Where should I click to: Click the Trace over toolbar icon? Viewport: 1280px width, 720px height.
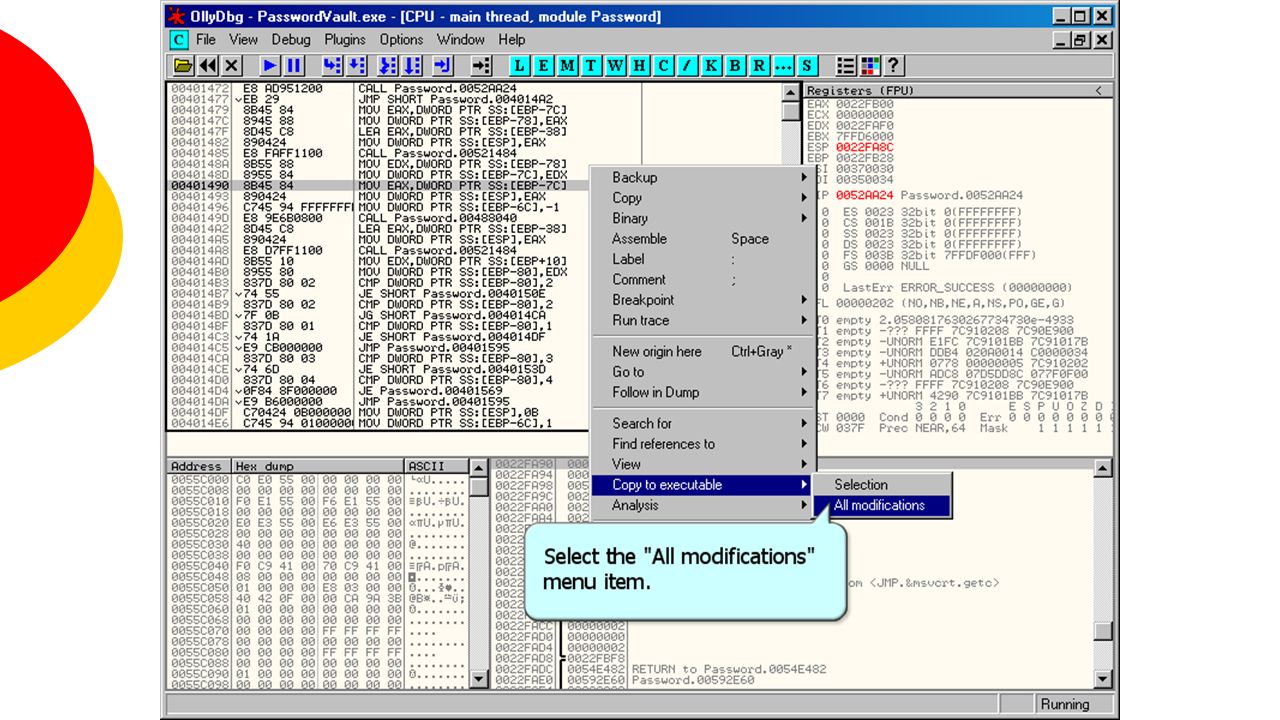coord(413,66)
